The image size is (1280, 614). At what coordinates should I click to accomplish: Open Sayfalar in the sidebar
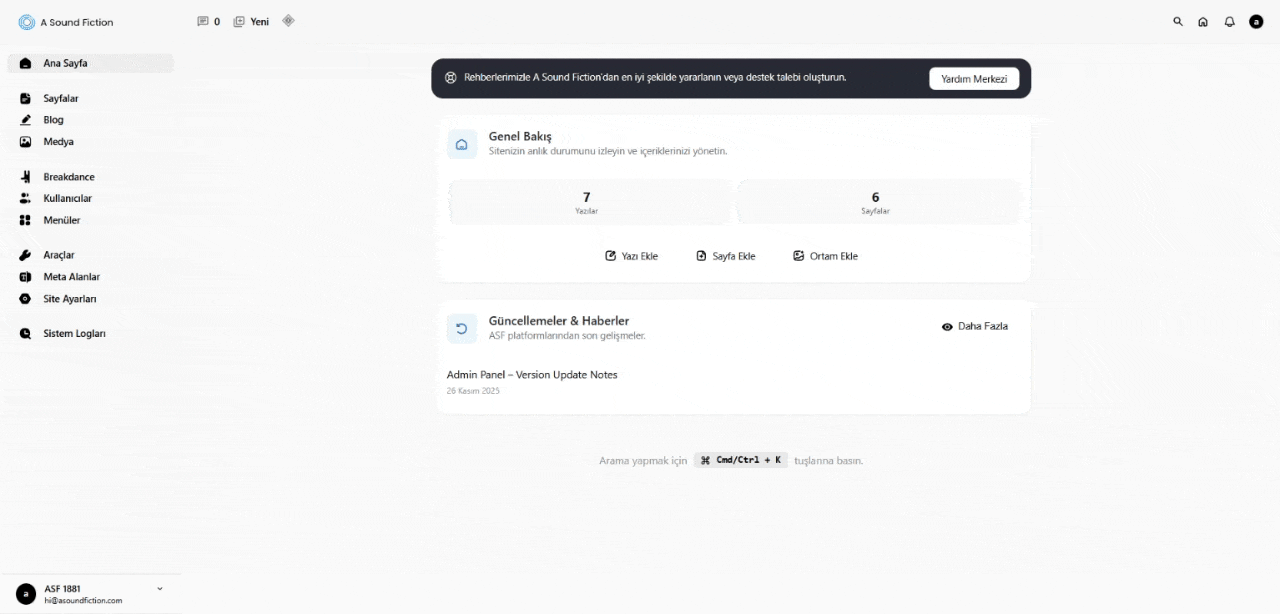61,99
